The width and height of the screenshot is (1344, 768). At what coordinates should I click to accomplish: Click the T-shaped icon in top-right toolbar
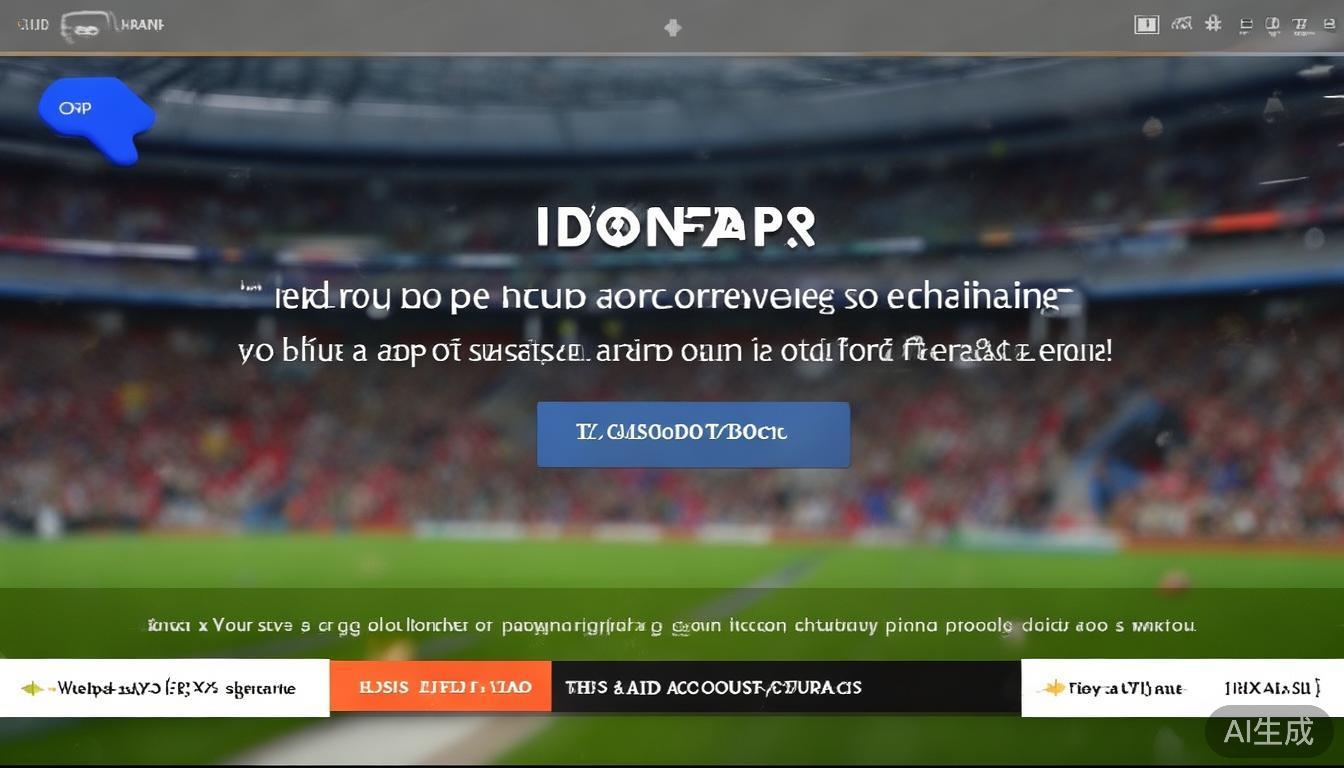pyautogui.click(x=1301, y=24)
